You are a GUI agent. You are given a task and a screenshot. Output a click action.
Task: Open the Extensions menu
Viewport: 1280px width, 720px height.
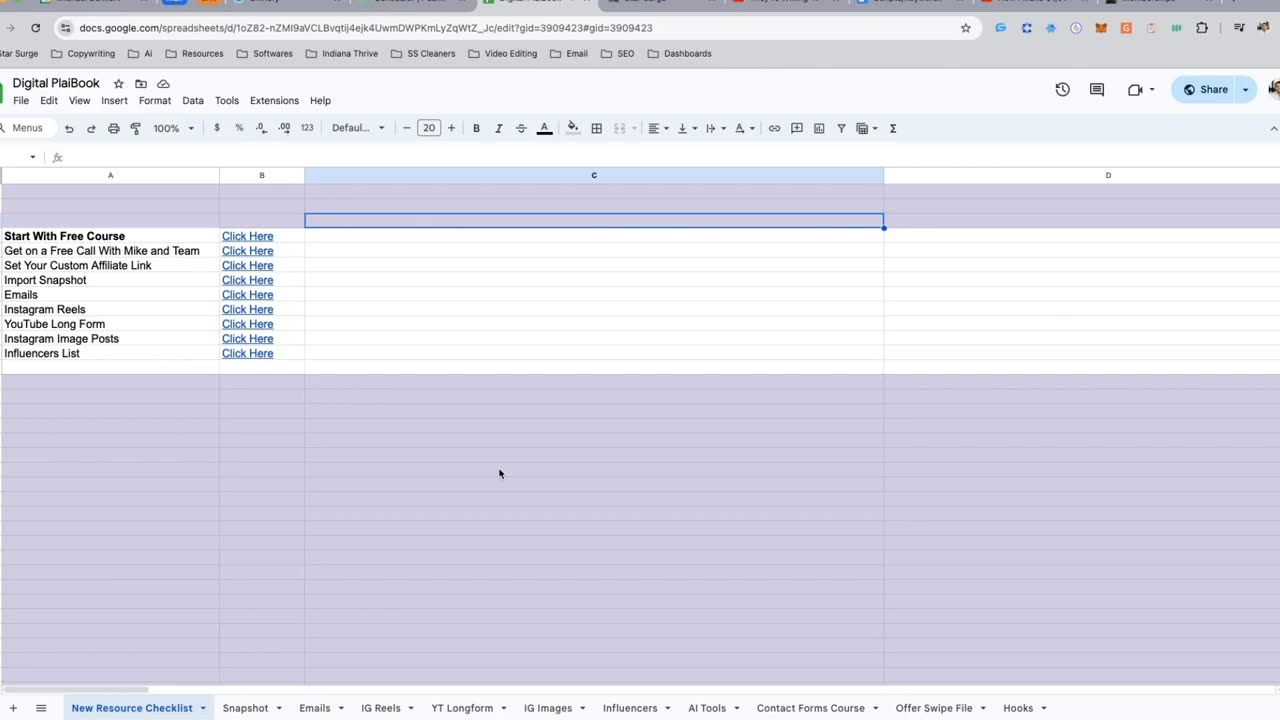274,101
